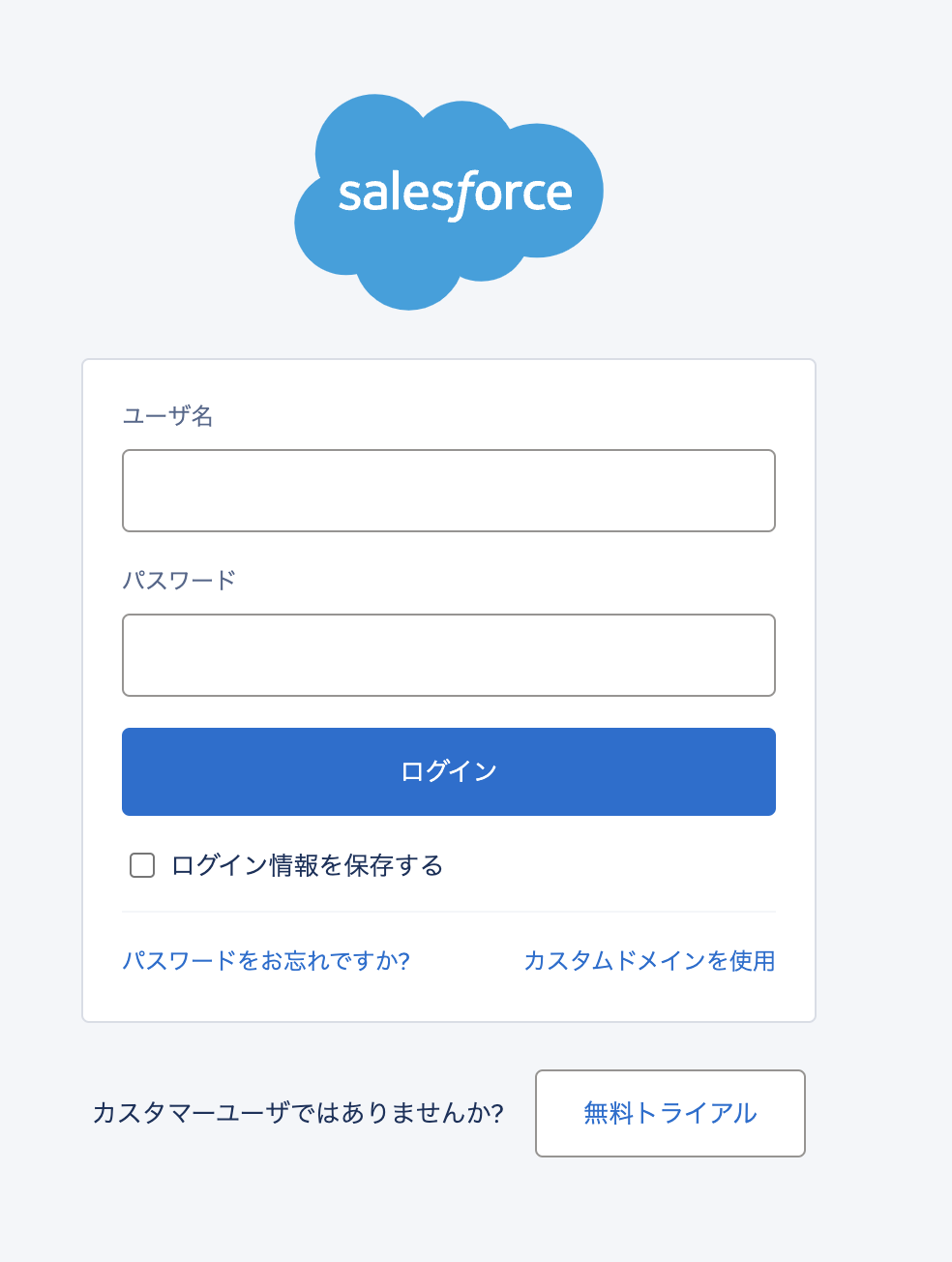Start a free trial via 無料トライアル
The width and height of the screenshot is (952, 1262).
coord(670,1113)
